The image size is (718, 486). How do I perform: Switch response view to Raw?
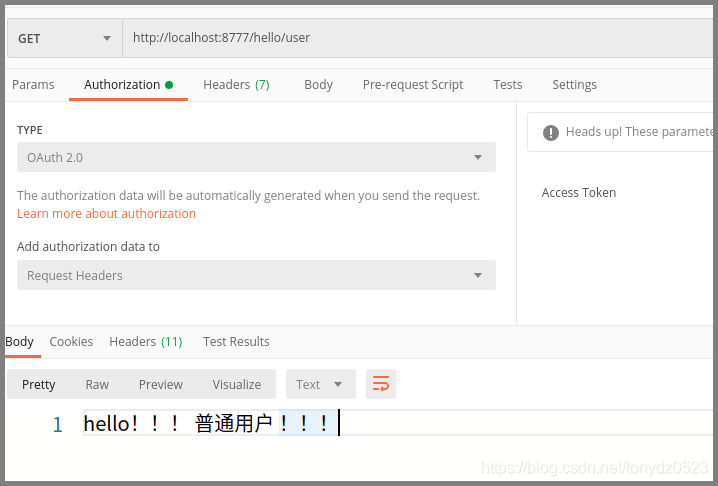click(x=97, y=384)
